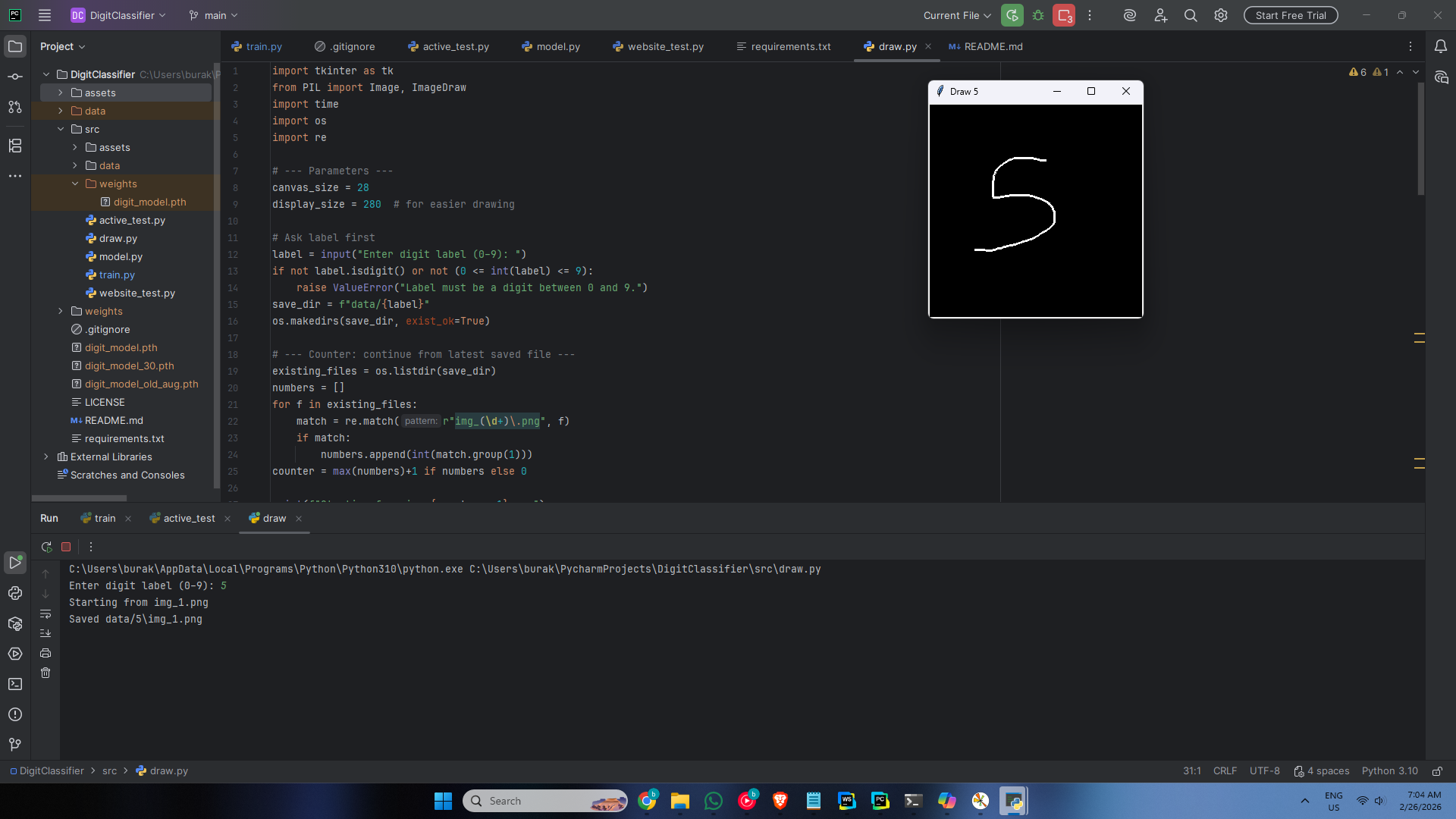Viewport: 1456px width, 819px height.
Task: Print the console output
Action: point(45,653)
